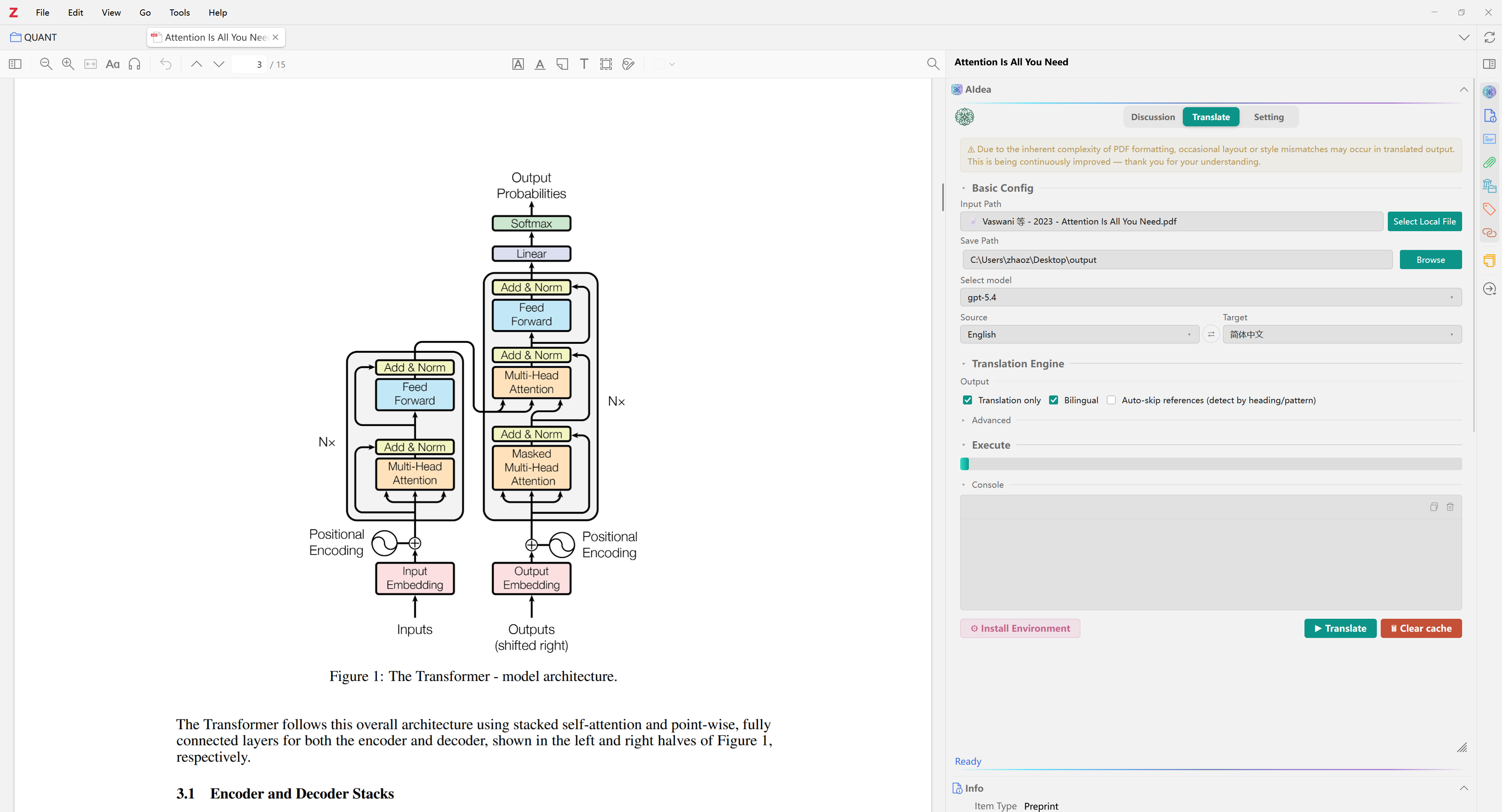The width and height of the screenshot is (1502, 812).
Task: Start read aloud with headphones icon
Action: (x=135, y=64)
